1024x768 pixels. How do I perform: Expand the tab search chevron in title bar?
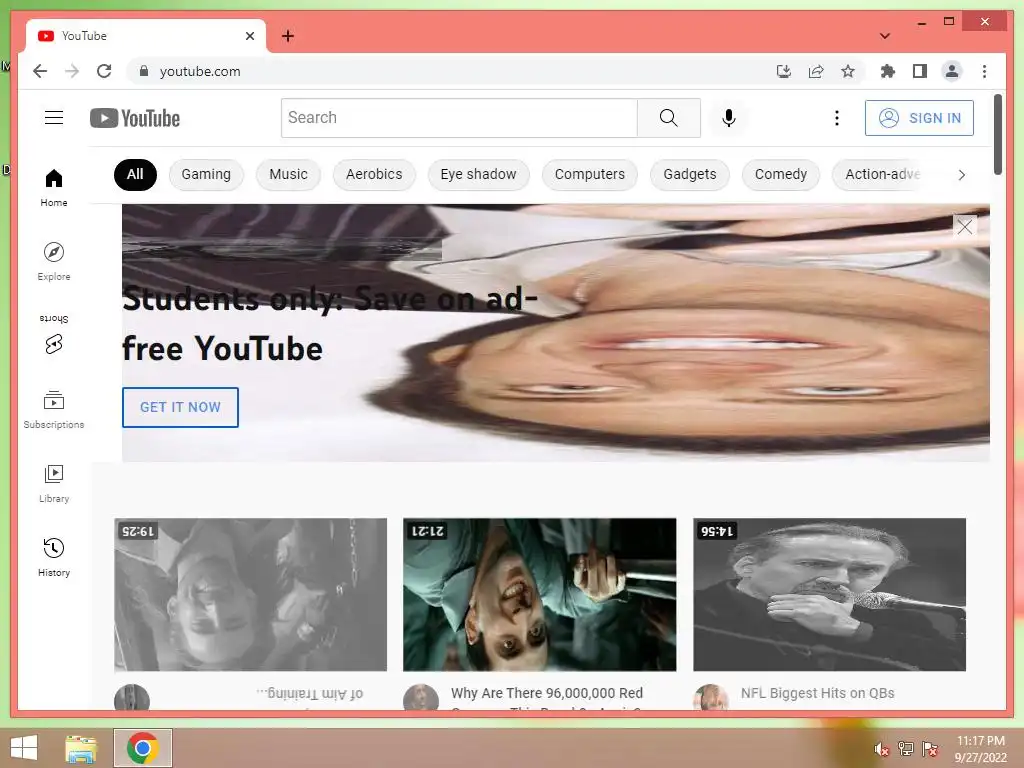pos(885,36)
